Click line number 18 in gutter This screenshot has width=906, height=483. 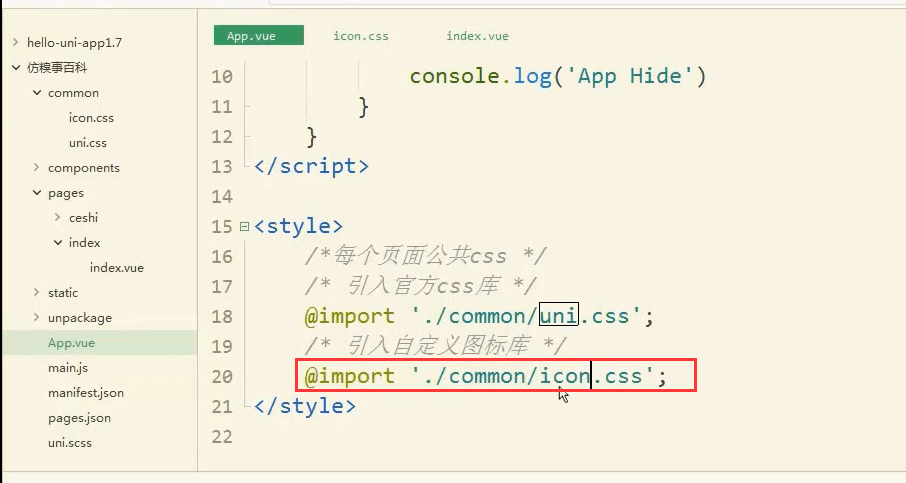coord(222,317)
